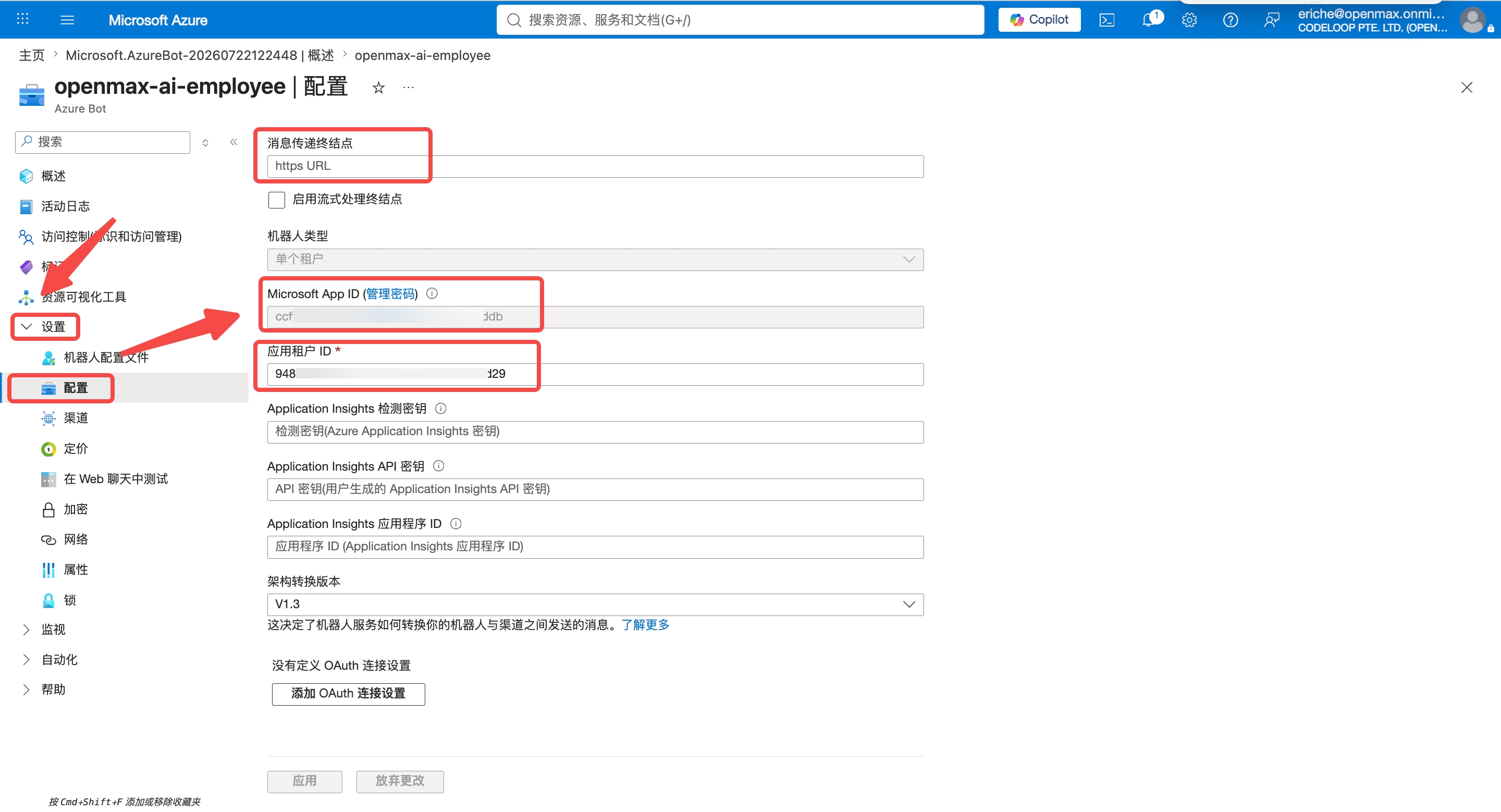Click the Microsoft Azure logo text
Screen dimensions: 1501x812
[158, 20]
